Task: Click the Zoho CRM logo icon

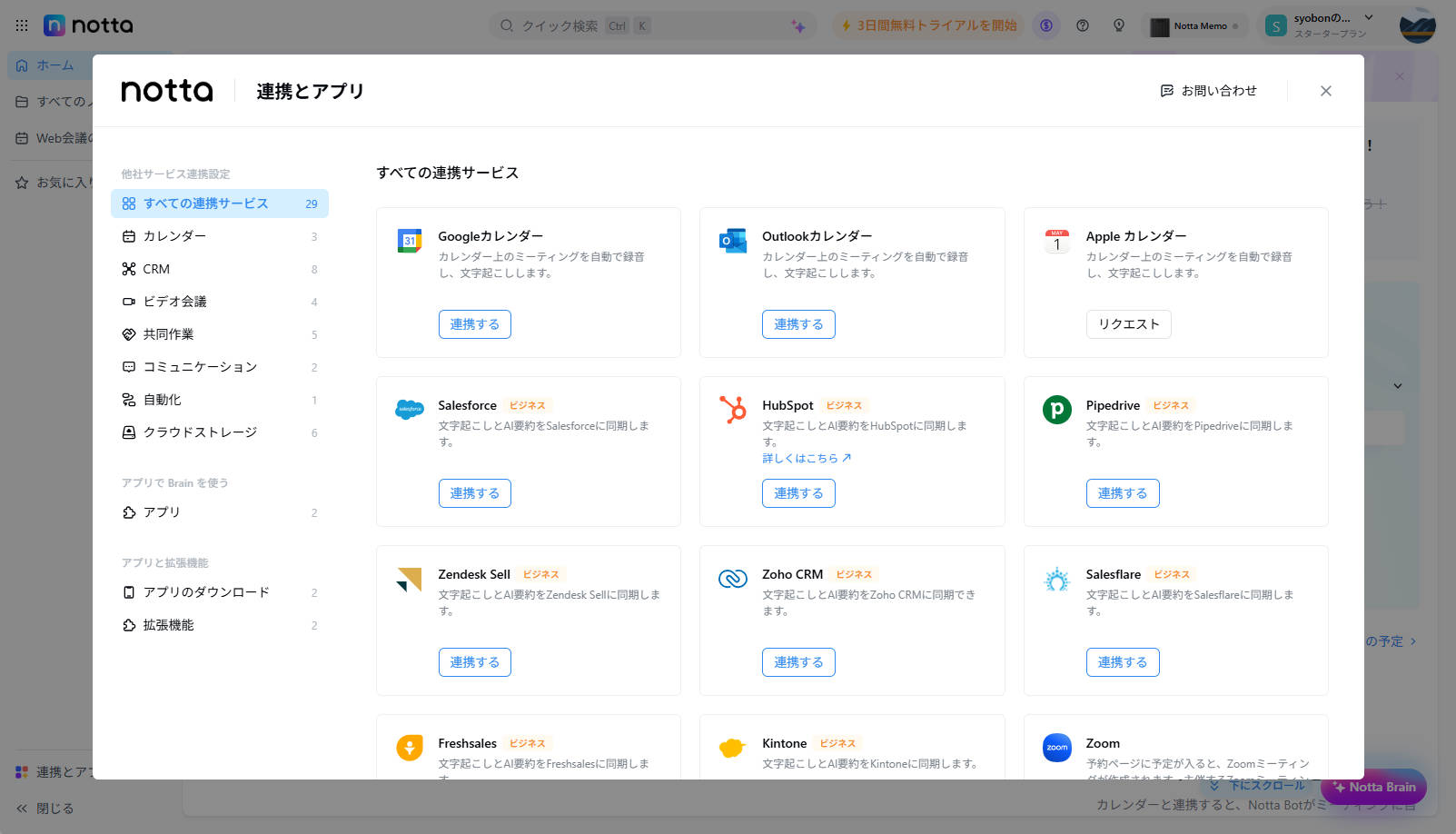Action: 733,579
